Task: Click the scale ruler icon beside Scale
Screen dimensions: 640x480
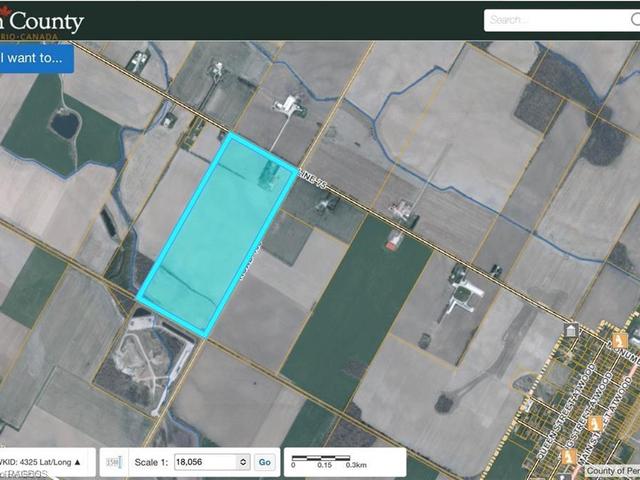Action: coord(114,462)
